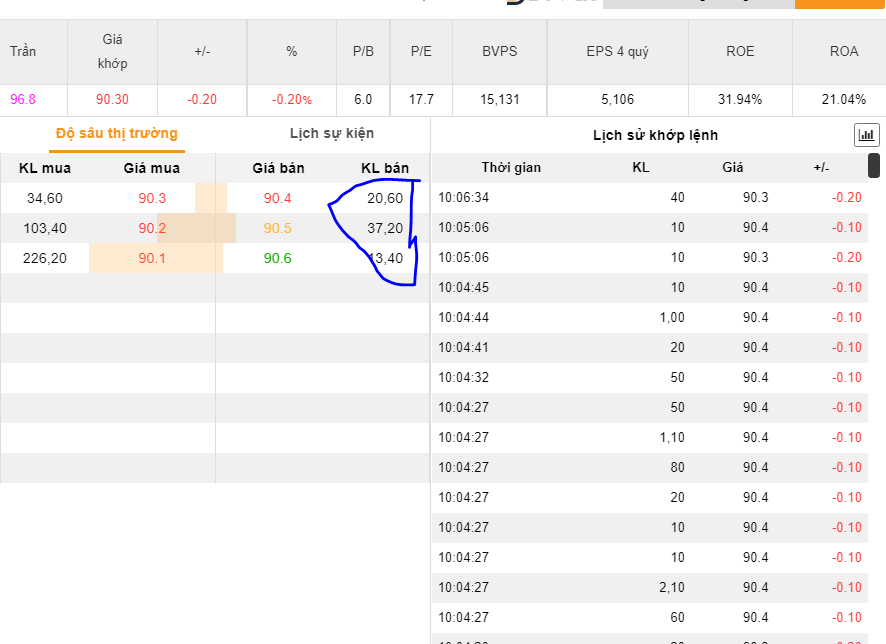Click the scrollbar thumb of the order history
The width and height of the screenshot is (886, 644).
(873, 166)
